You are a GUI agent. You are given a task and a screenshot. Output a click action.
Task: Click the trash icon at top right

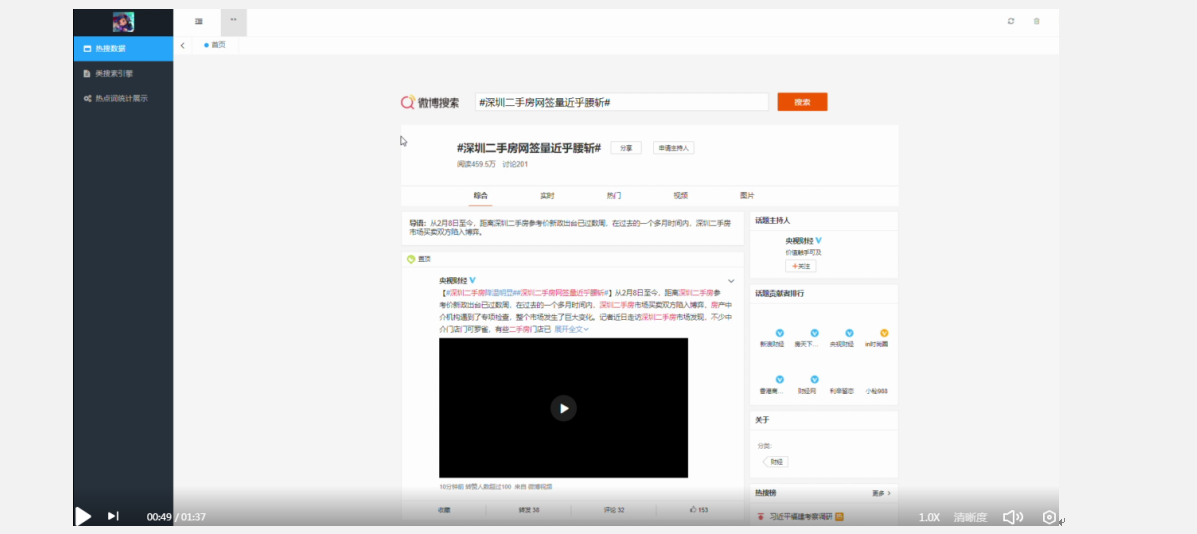point(1036,21)
